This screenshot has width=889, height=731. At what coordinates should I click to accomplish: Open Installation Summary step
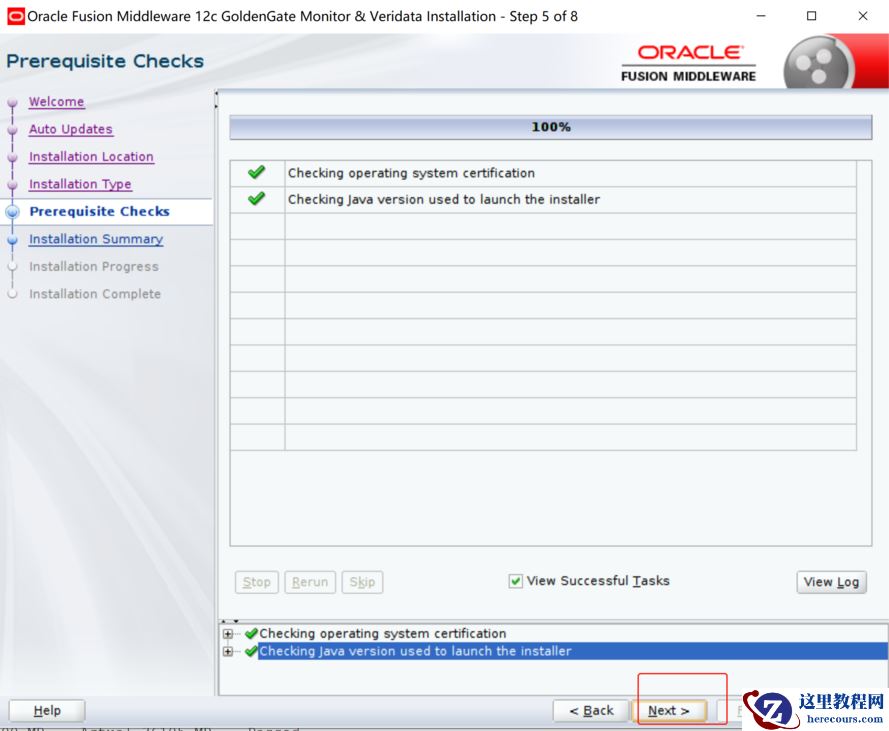[96, 239]
